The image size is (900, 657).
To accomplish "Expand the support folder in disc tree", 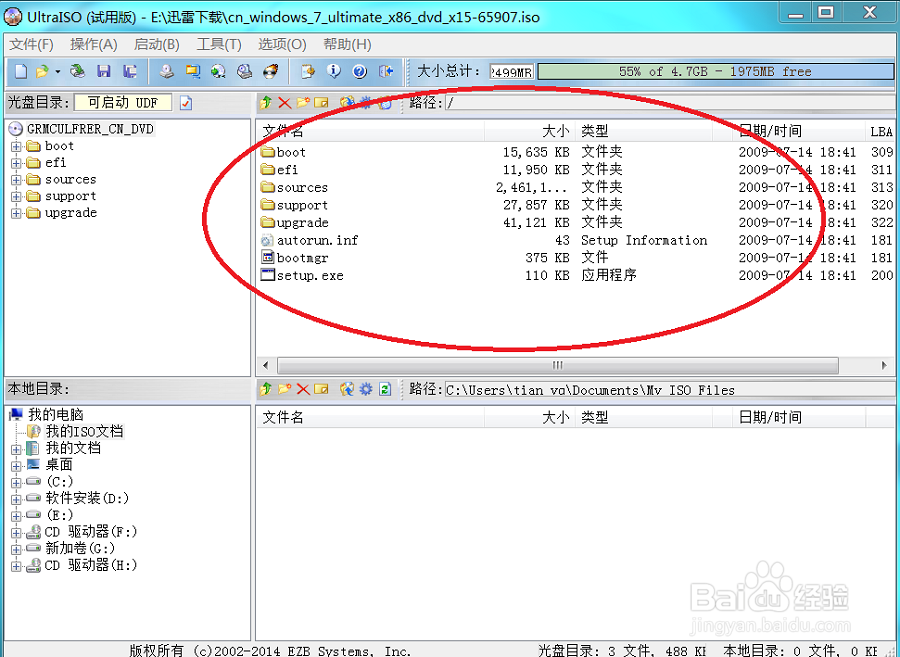I will click(x=16, y=196).
